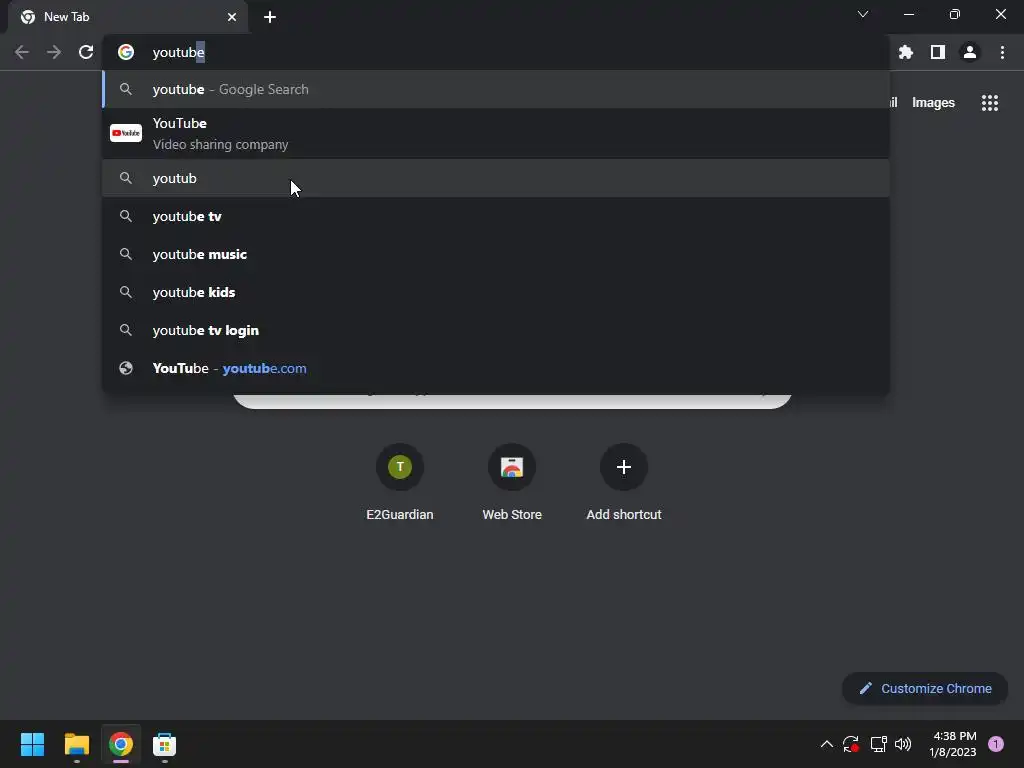Choose 'youtube - Google Search' suggestion

pyautogui.click(x=496, y=89)
